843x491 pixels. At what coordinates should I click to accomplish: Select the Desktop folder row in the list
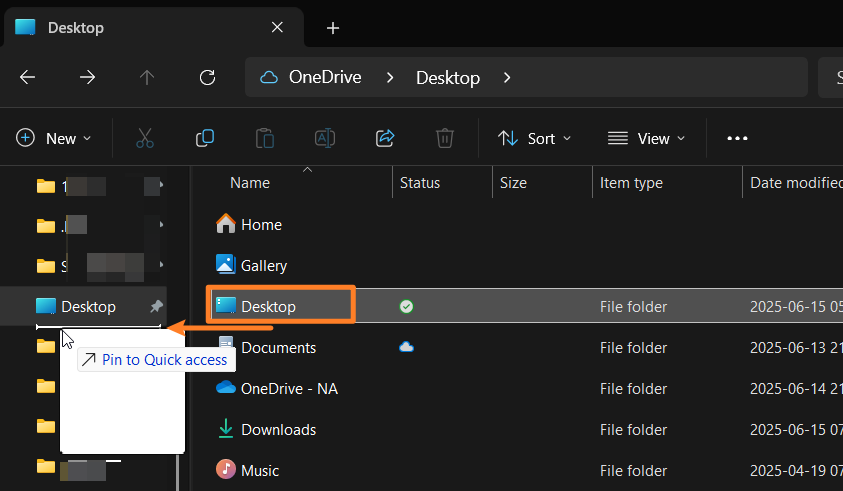point(527,306)
